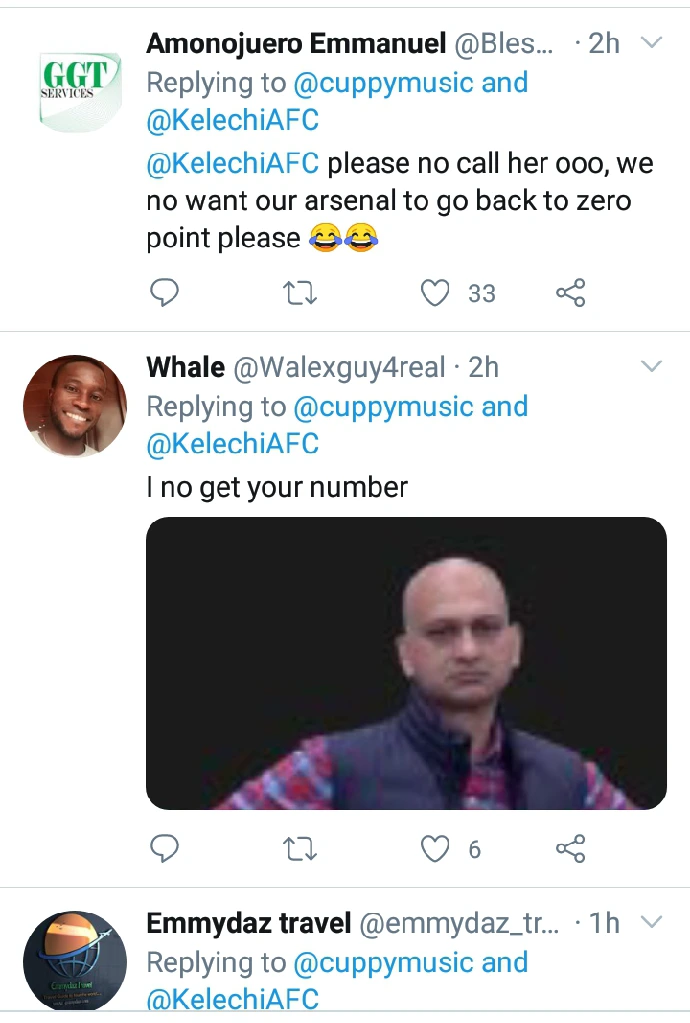
Task: Like Whale's tweet with 6 likes
Action: [435, 849]
